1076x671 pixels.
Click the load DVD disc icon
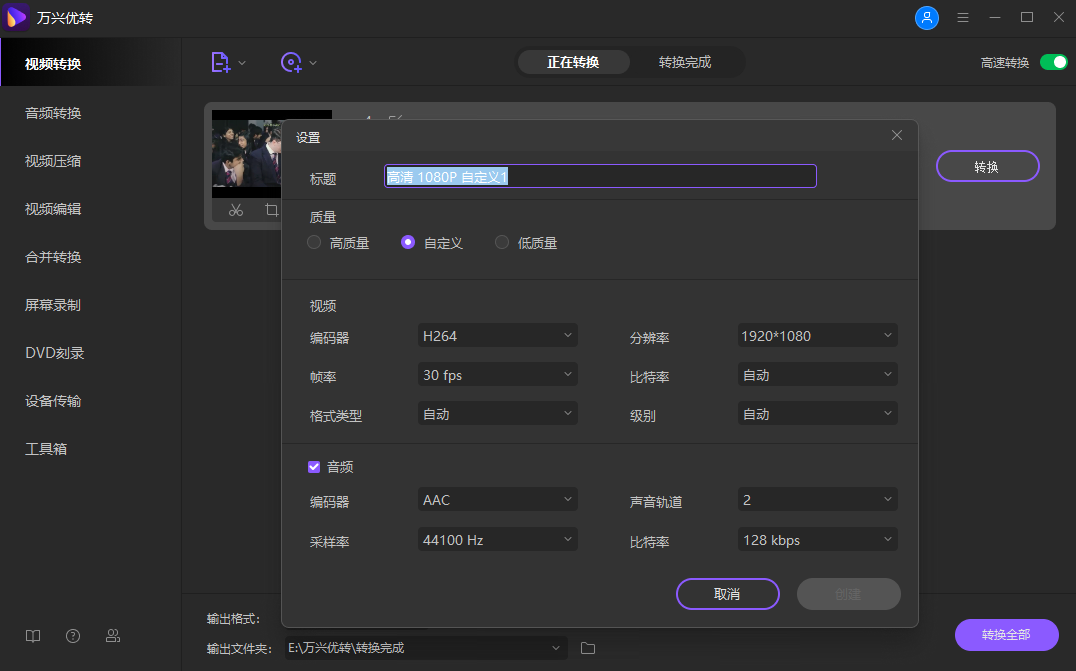(292, 61)
